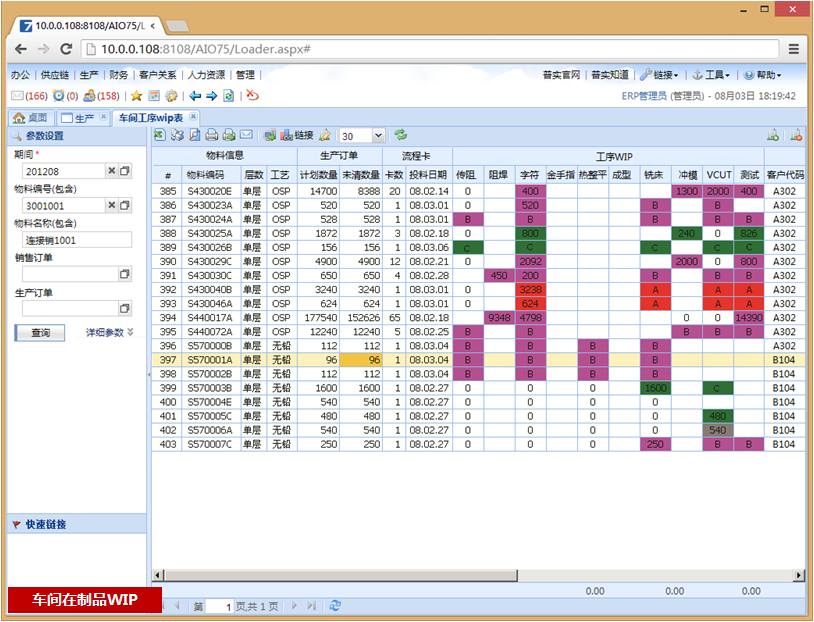
Task: Click the 物料编码 column header
Action: click(211, 175)
